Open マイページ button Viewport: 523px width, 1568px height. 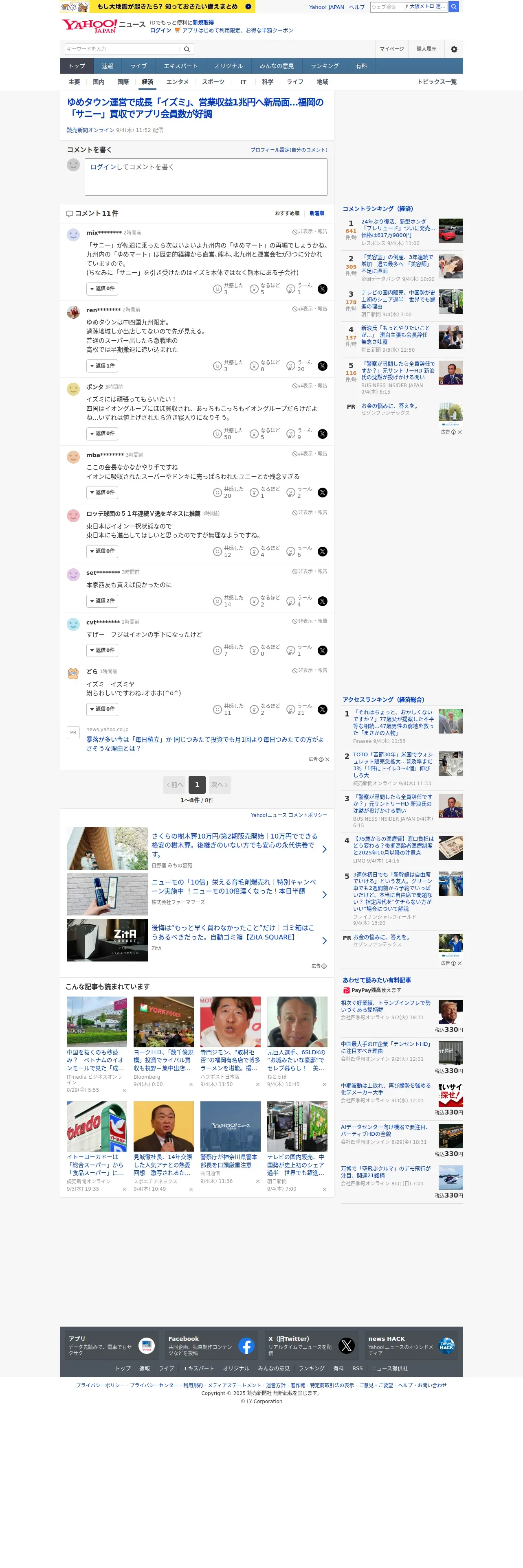point(391,49)
